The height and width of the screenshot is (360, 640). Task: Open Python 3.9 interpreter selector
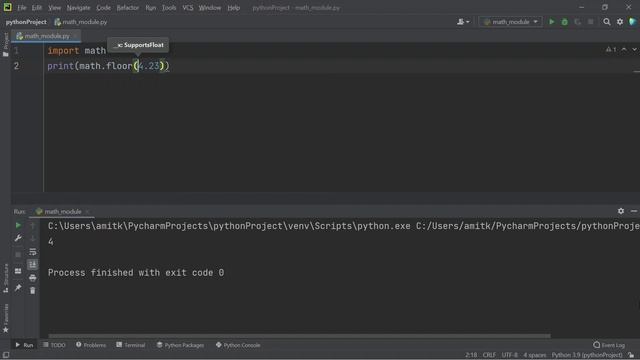[587, 355]
